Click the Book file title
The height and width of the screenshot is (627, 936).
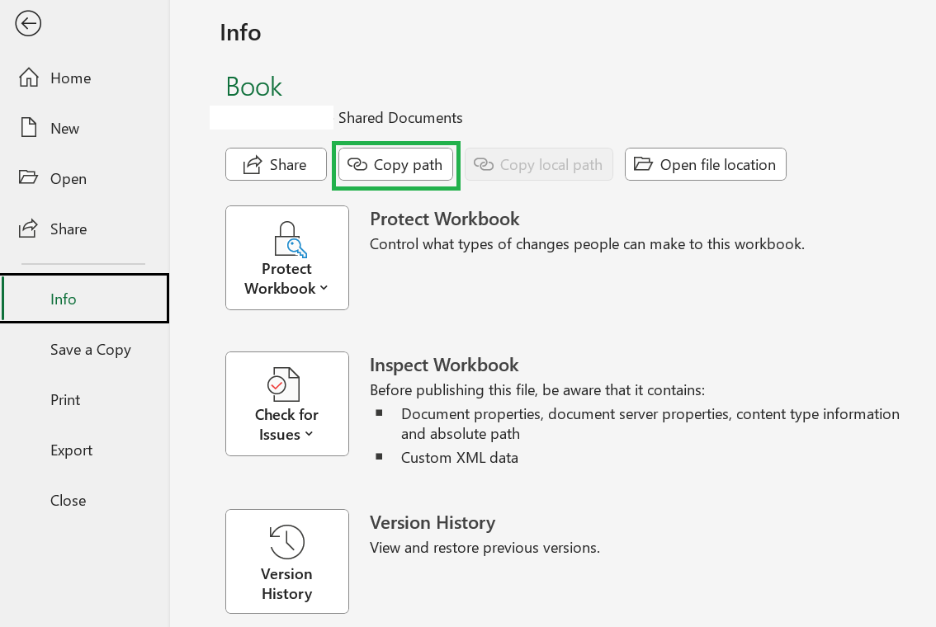pos(254,87)
